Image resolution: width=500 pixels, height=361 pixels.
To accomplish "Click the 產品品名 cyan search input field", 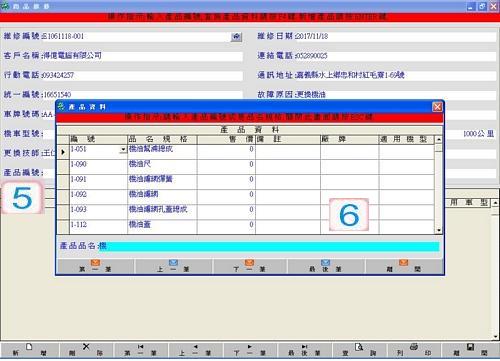I will pyautogui.click(x=269, y=247).
